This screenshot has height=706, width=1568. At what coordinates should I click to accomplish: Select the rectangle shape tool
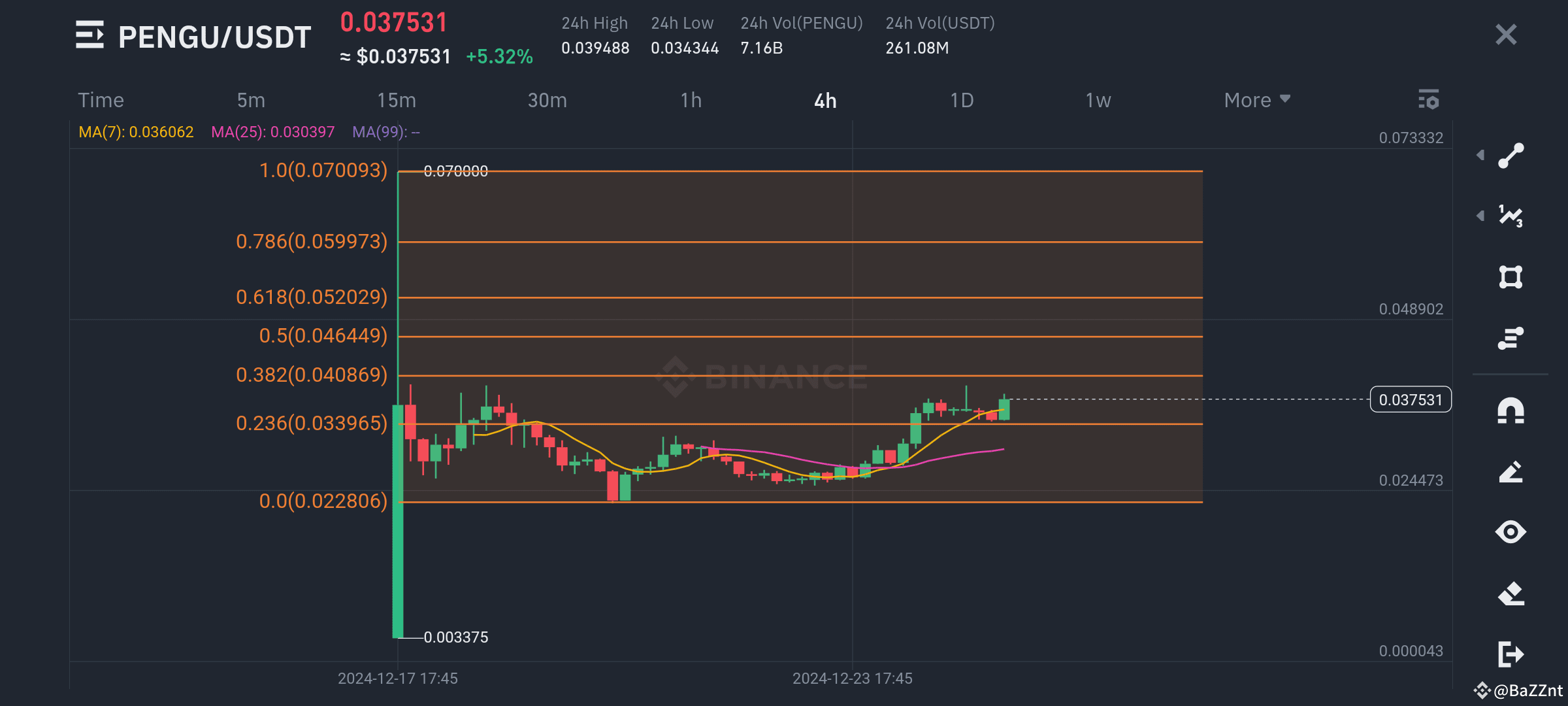[1510, 277]
